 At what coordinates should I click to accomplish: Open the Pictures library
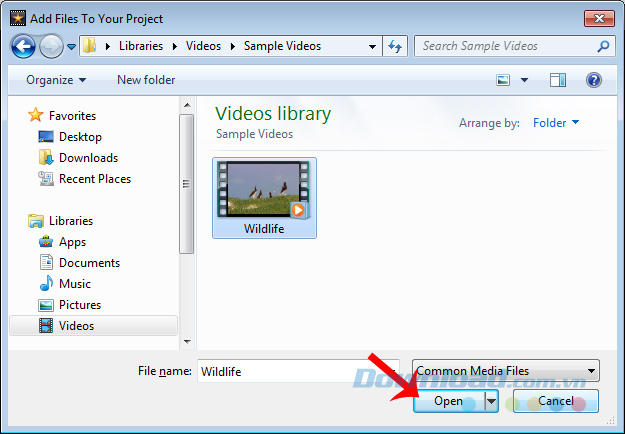pos(80,305)
